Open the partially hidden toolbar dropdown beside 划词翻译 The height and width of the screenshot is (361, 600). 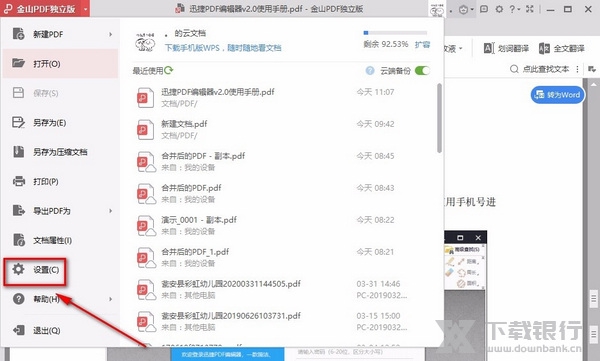453,48
